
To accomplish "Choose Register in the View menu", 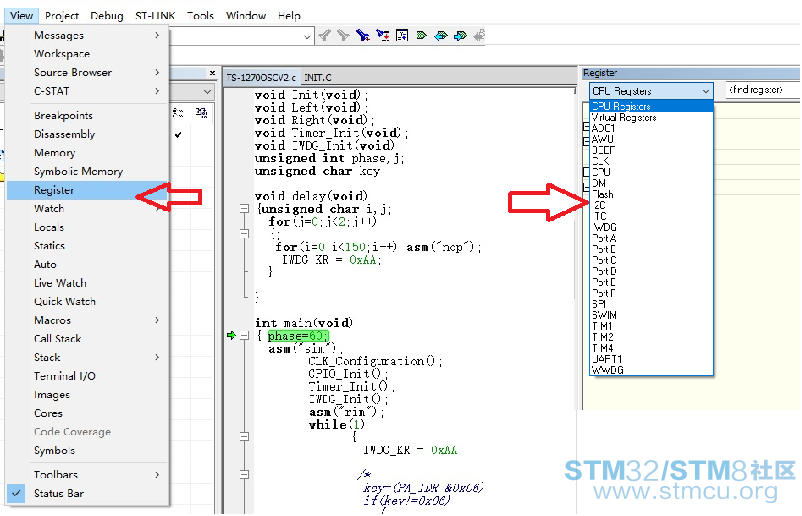I will pyautogui.click(x=87, y=190).
